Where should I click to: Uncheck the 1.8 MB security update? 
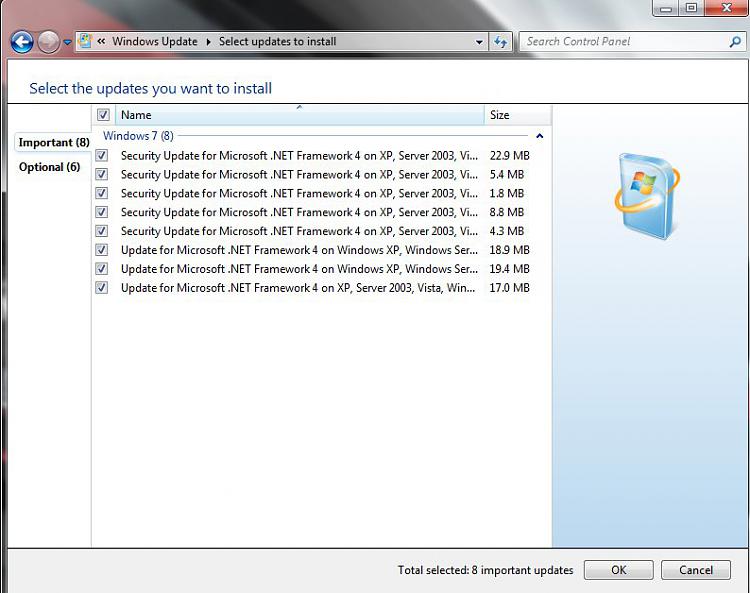pyautogui.click(x=101, y=193)
